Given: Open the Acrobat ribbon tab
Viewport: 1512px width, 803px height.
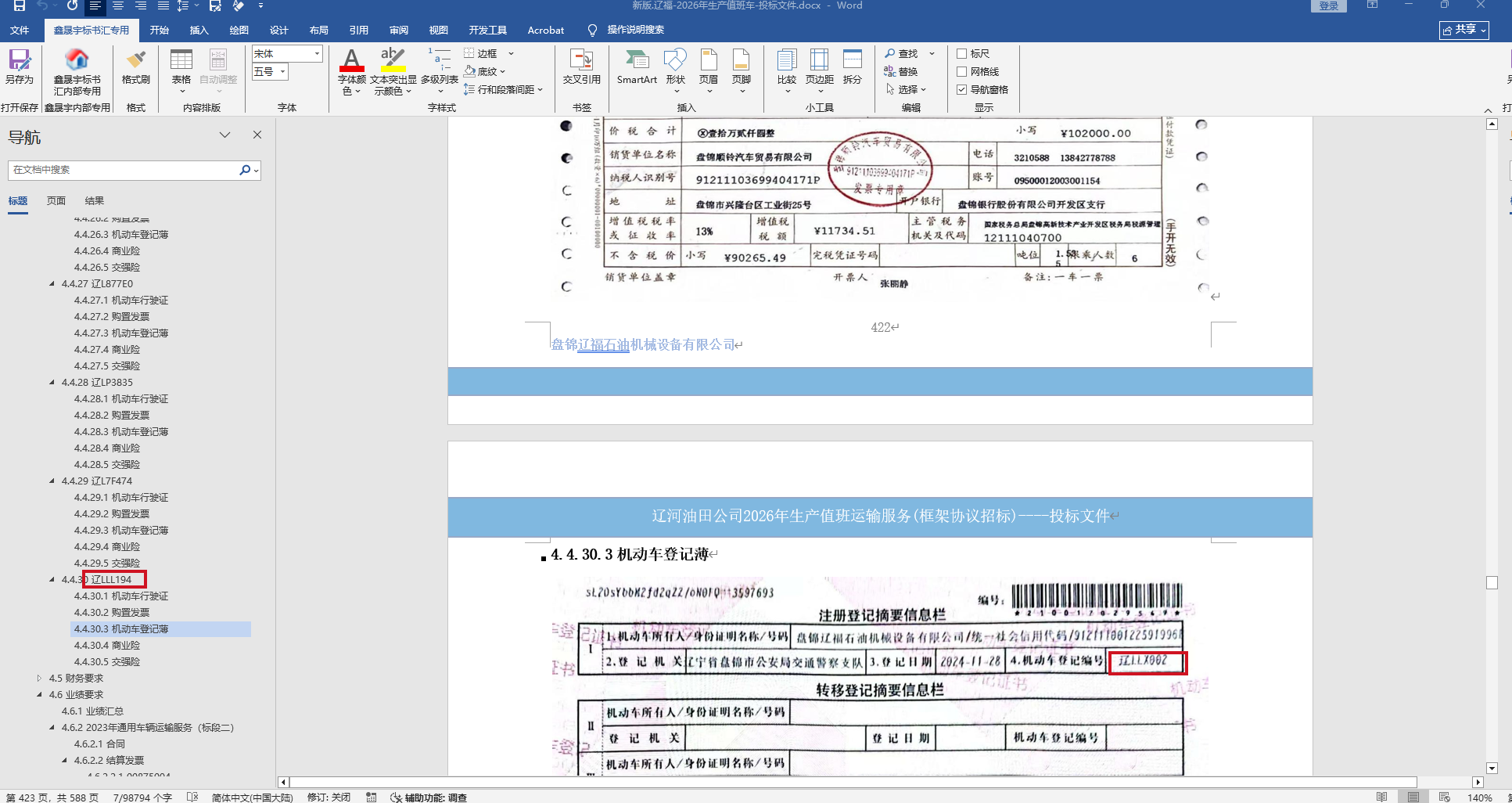Looking at the screenshot, I should (546, 30).
